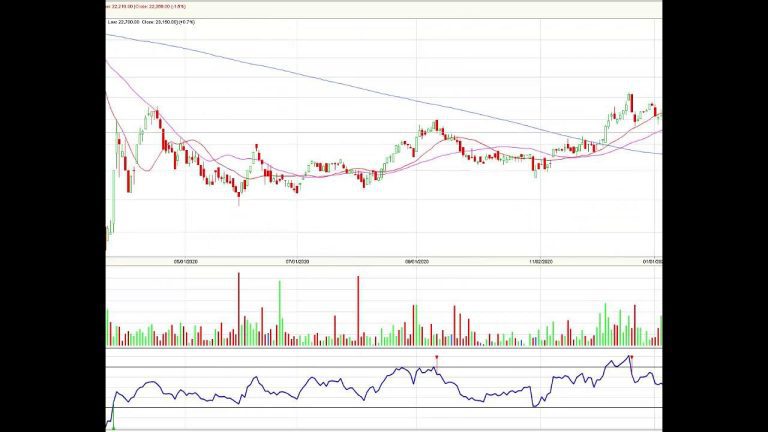Click the green volume bar at far right edge

tap(661, 332)
